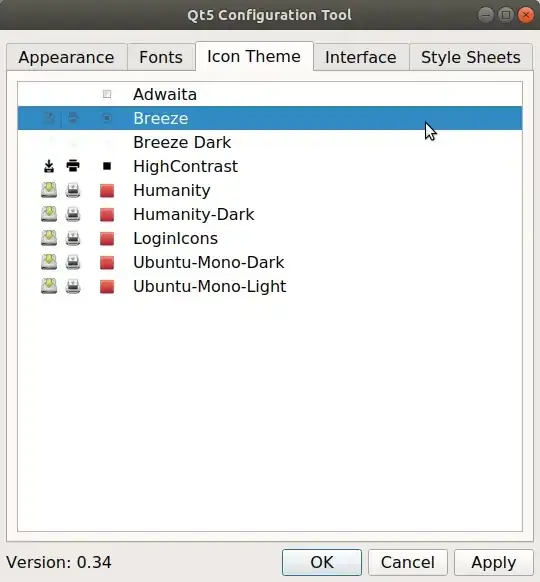Pick the Ubuntu-Mono-Light theme
This screenshot has width=540, height=582.
270,287
